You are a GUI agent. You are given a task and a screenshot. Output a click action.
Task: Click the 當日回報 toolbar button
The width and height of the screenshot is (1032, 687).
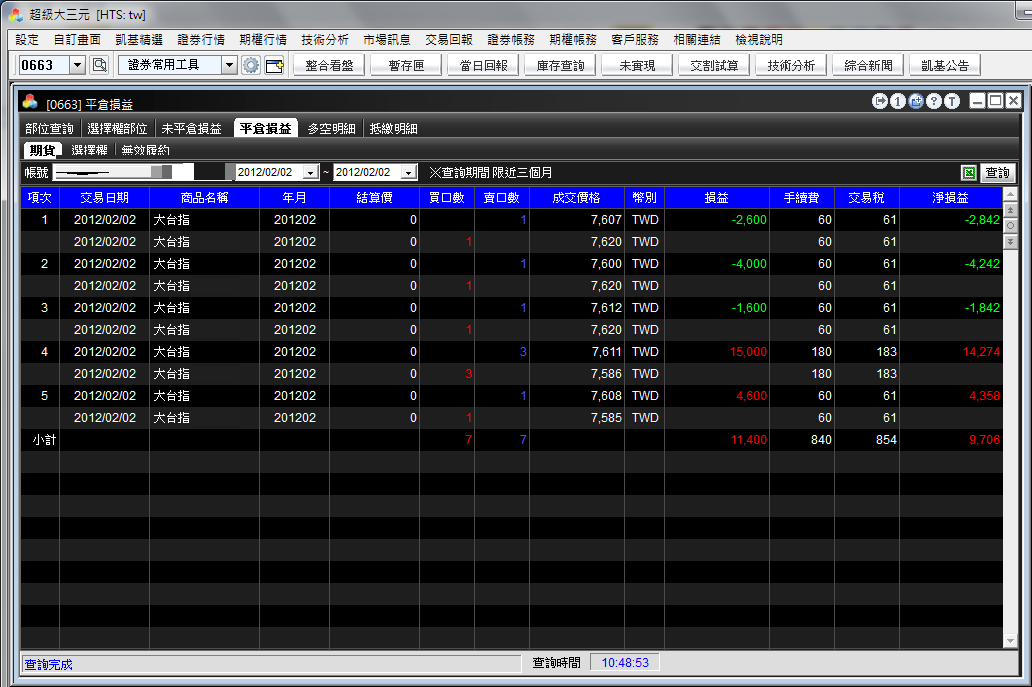pyautogui.click(x=483, y=65)
